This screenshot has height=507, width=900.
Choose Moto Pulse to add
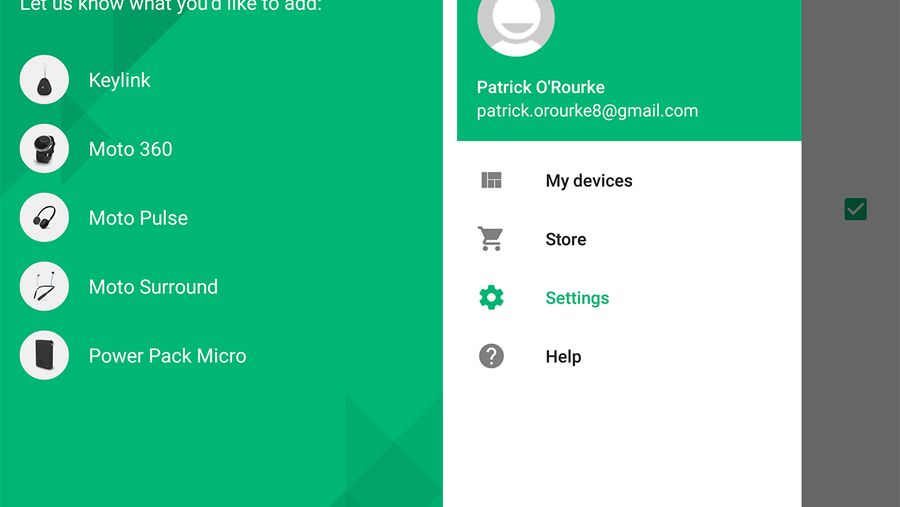pos(138,218)
